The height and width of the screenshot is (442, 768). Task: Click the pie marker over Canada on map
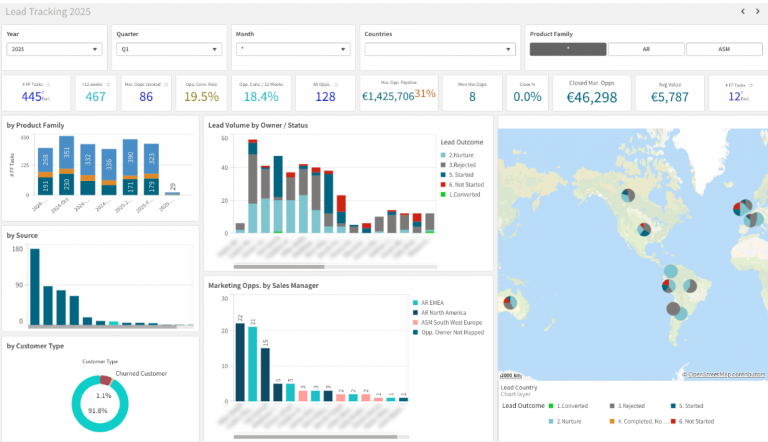(x=628, y=195)
